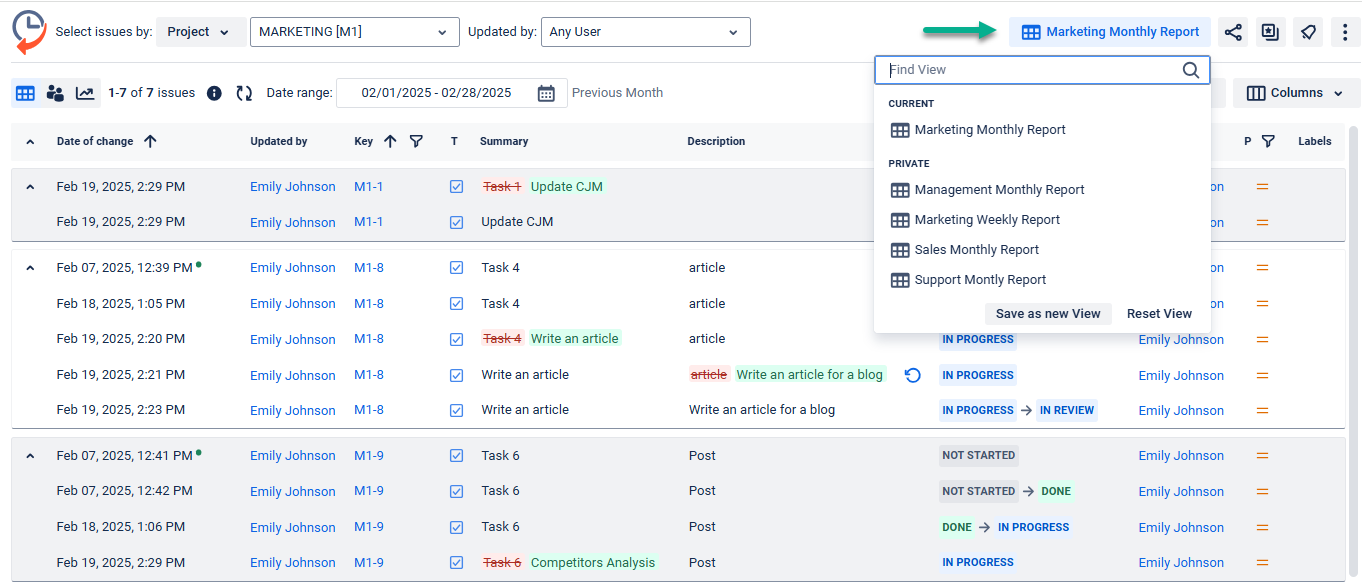The width and height of the screenshot is (1362, 588).
Task: Click the Find View search field
Action: (x=1030, y=70)
